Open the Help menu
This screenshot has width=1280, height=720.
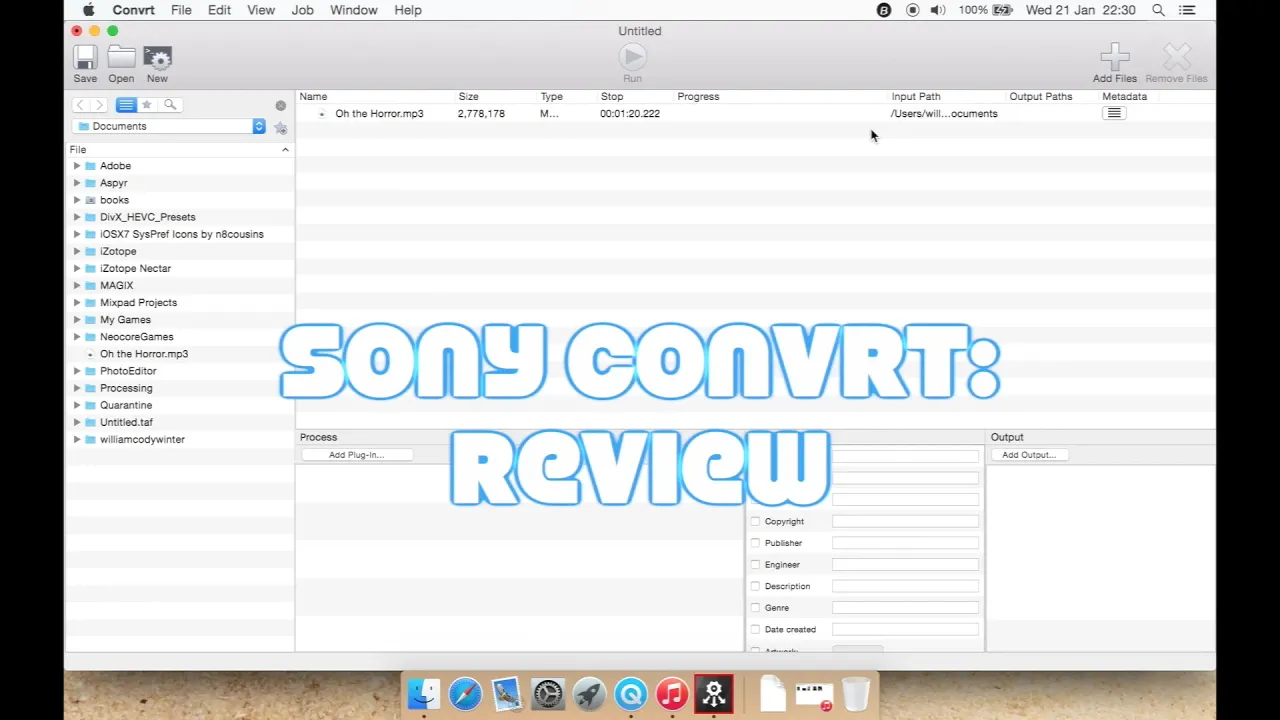[408, 10]
